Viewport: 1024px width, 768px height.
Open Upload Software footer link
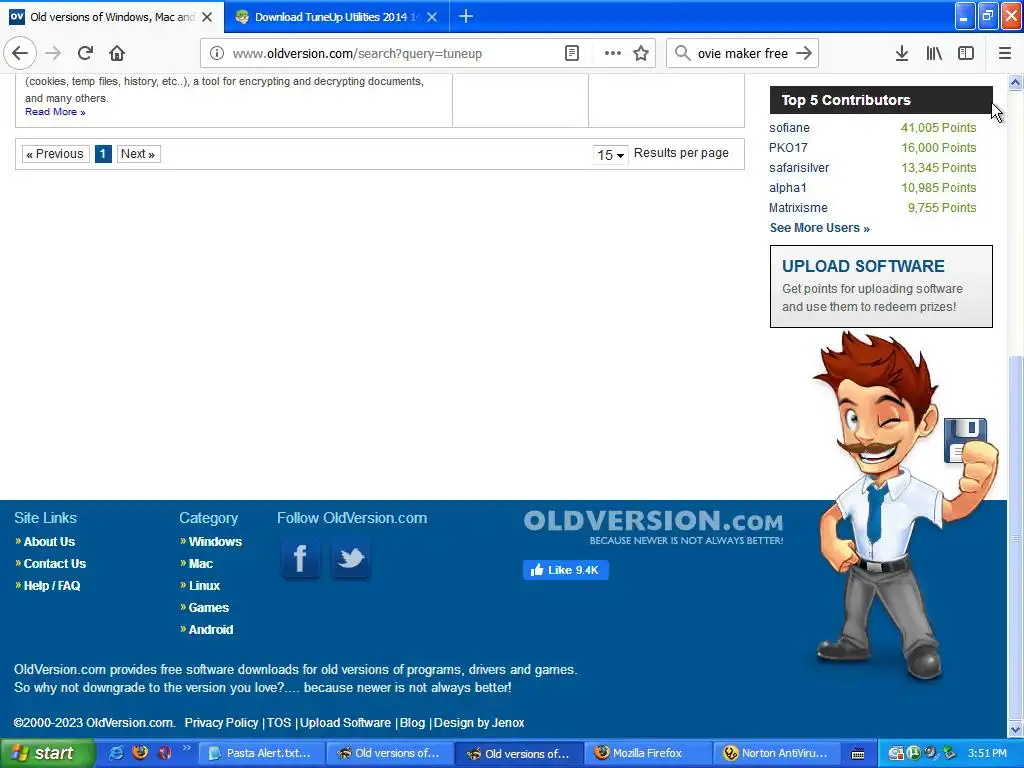(345, 722)
